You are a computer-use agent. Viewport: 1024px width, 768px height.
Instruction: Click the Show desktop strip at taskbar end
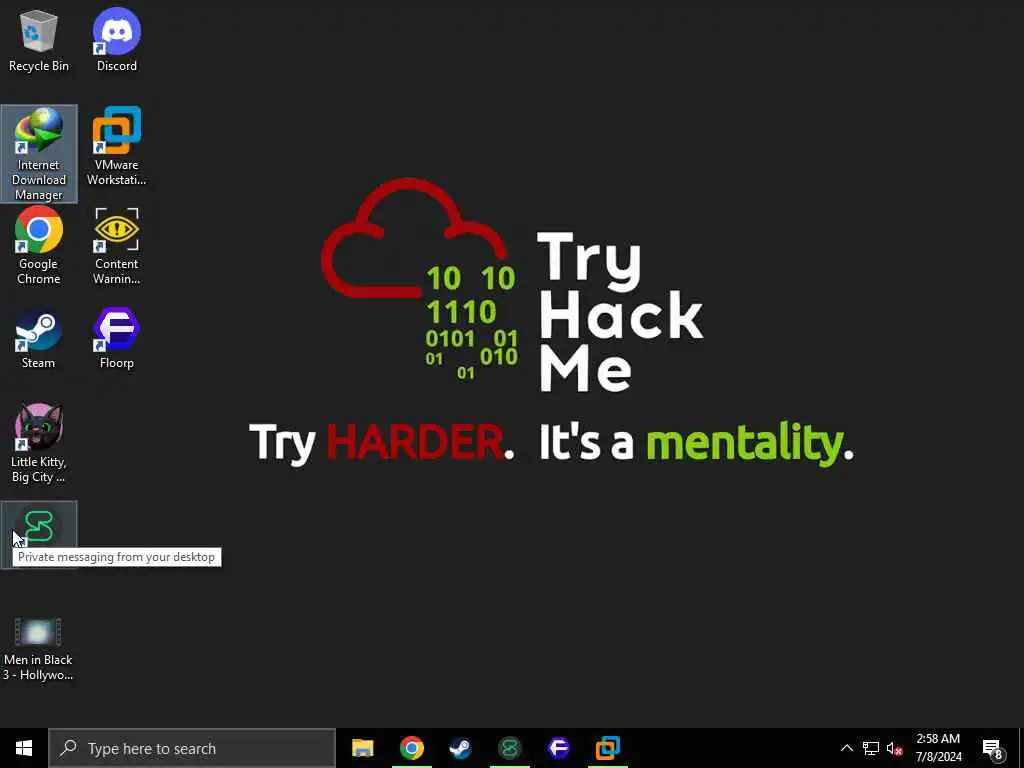[x=1021, y=748]
